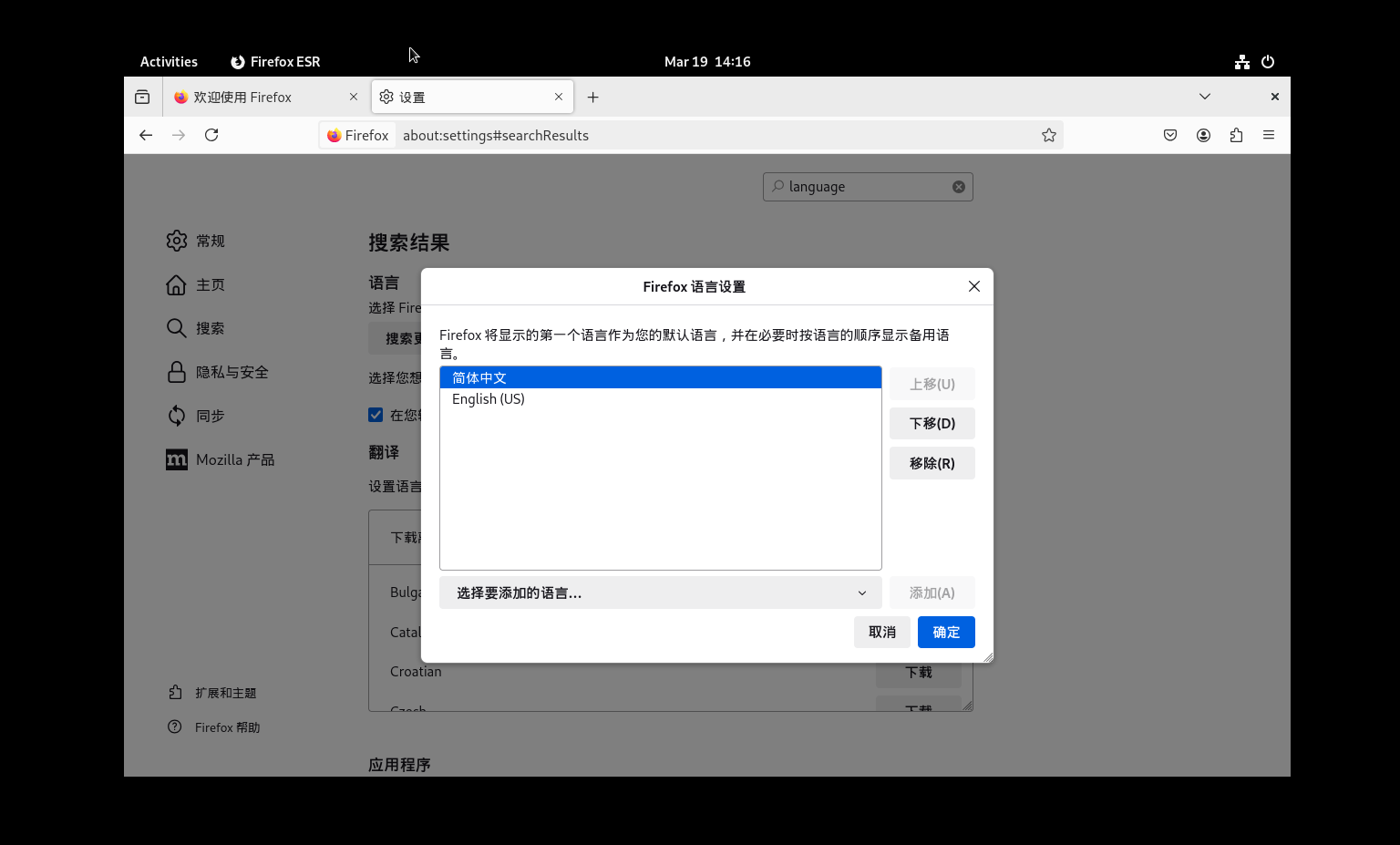Viewport: 1400px width, 845px height.
Task: Open the GNOME Activities overview
Action: [169, 62]
